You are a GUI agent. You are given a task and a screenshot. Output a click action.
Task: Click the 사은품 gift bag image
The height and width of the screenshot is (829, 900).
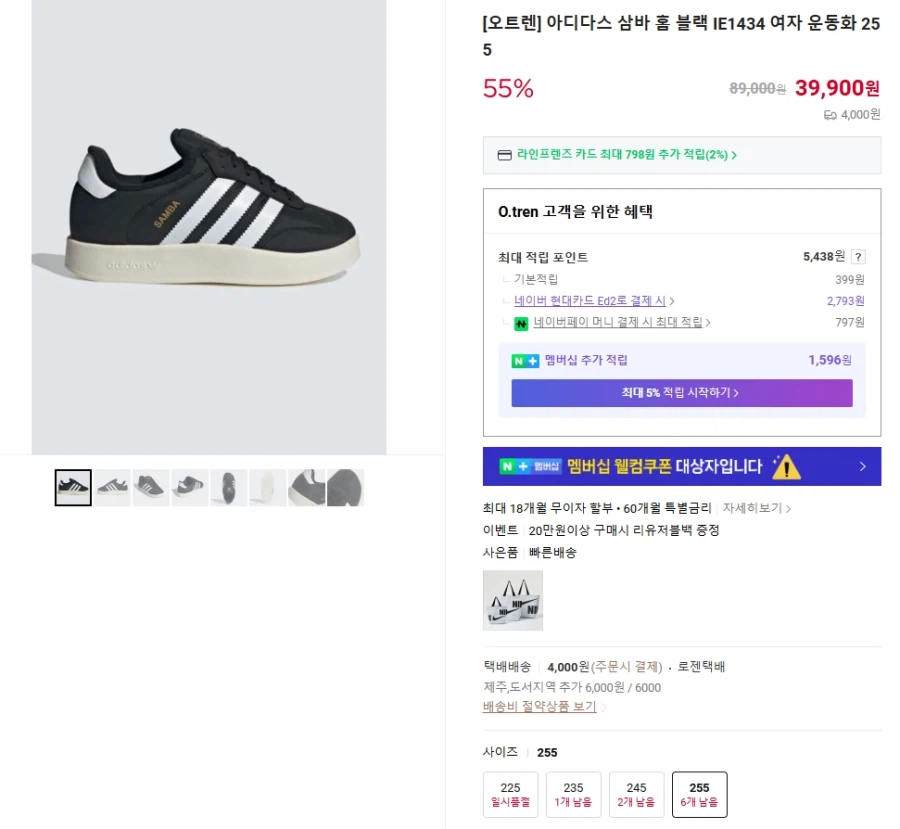pyautogui.click(x=513, y=600)
